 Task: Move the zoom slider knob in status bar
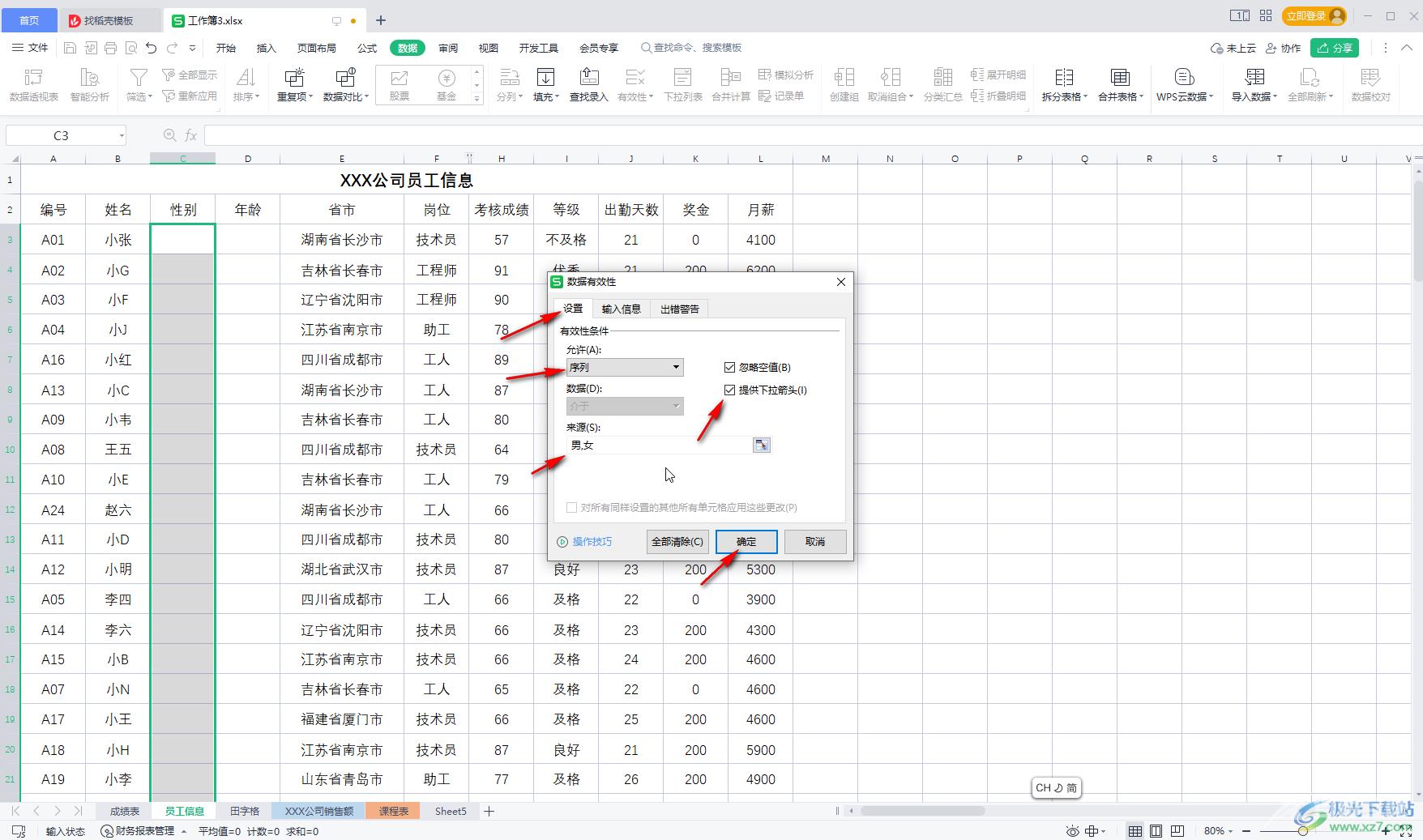[1302, 831]
